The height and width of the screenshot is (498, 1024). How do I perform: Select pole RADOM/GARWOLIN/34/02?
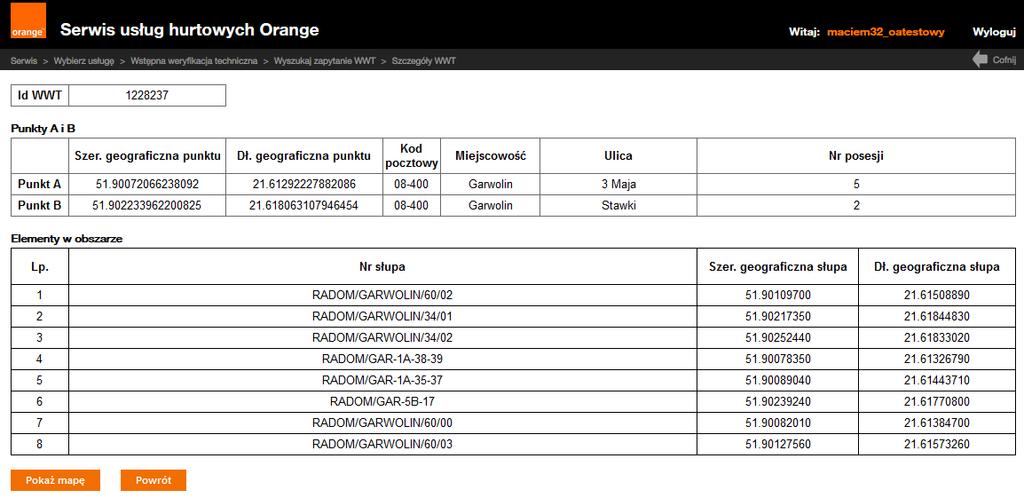(382, 338)
